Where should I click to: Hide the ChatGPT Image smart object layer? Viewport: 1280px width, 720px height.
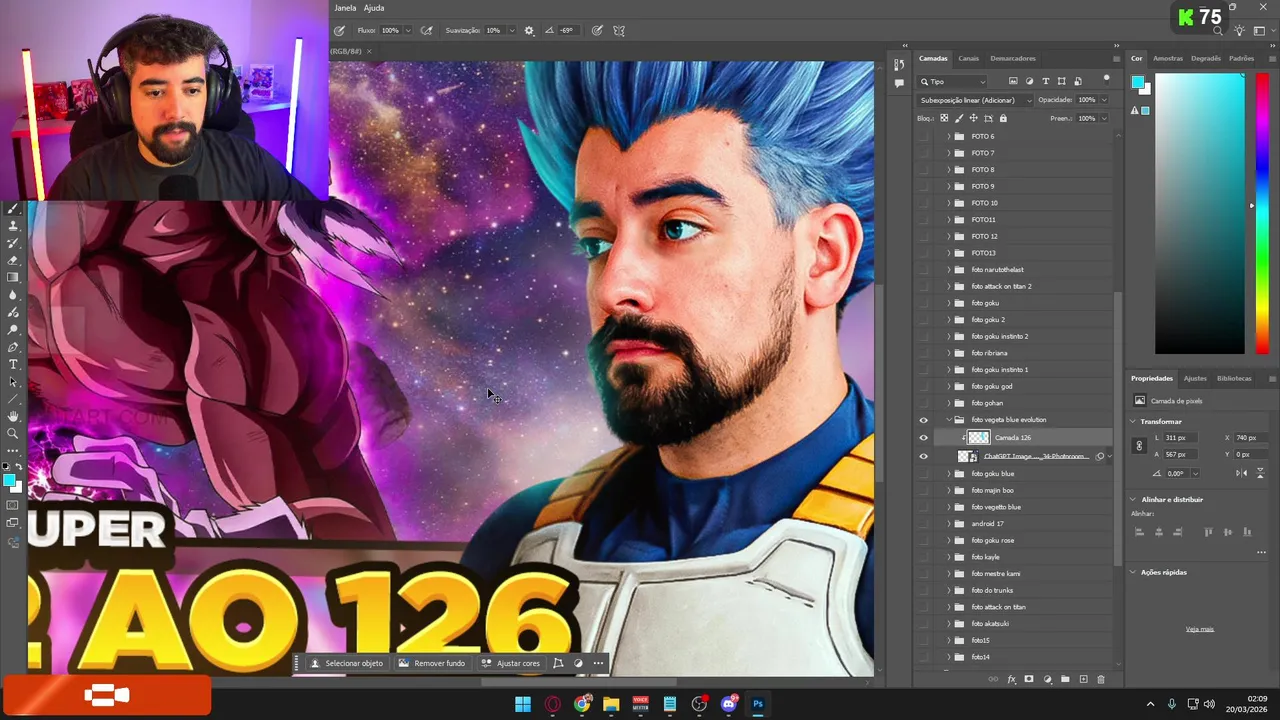pyautogui.click(x=923, y=456)
